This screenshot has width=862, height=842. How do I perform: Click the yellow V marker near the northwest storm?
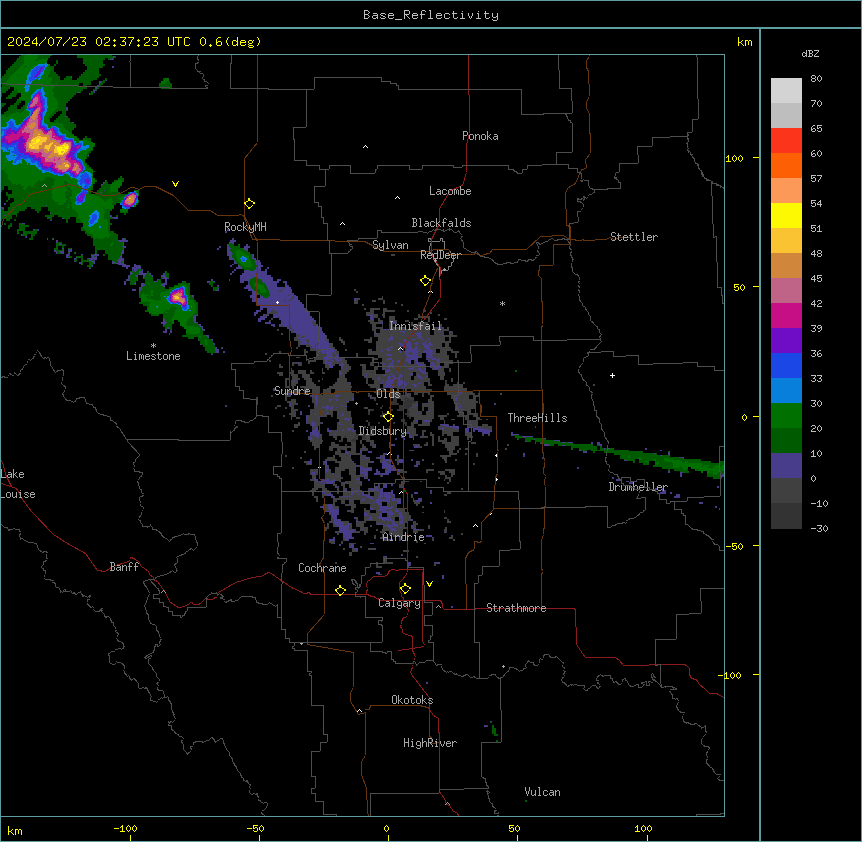coord(175,184)
